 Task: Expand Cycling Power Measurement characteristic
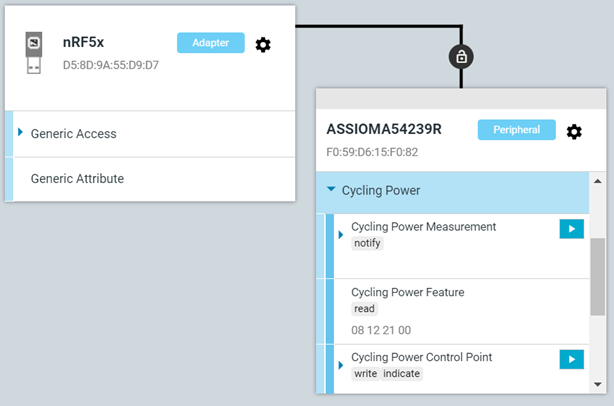(x=340, y=235)
